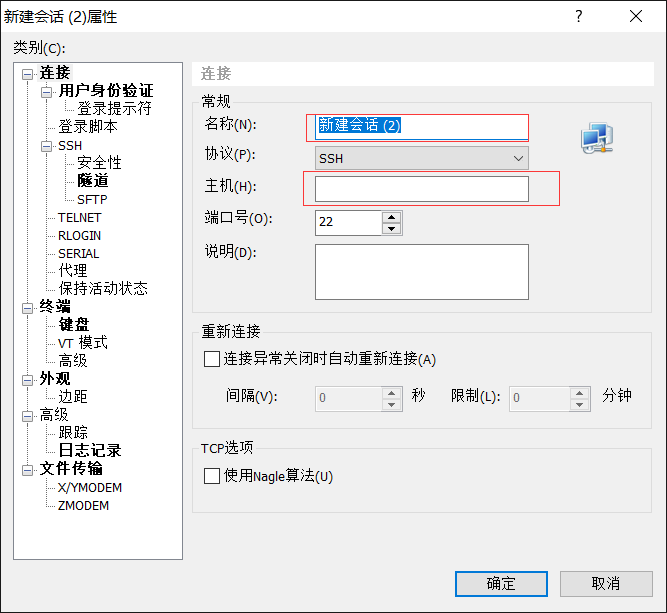Collapse the 终端 tree node
This screenshot has width=667, height=613.
[x=27, y=308]
